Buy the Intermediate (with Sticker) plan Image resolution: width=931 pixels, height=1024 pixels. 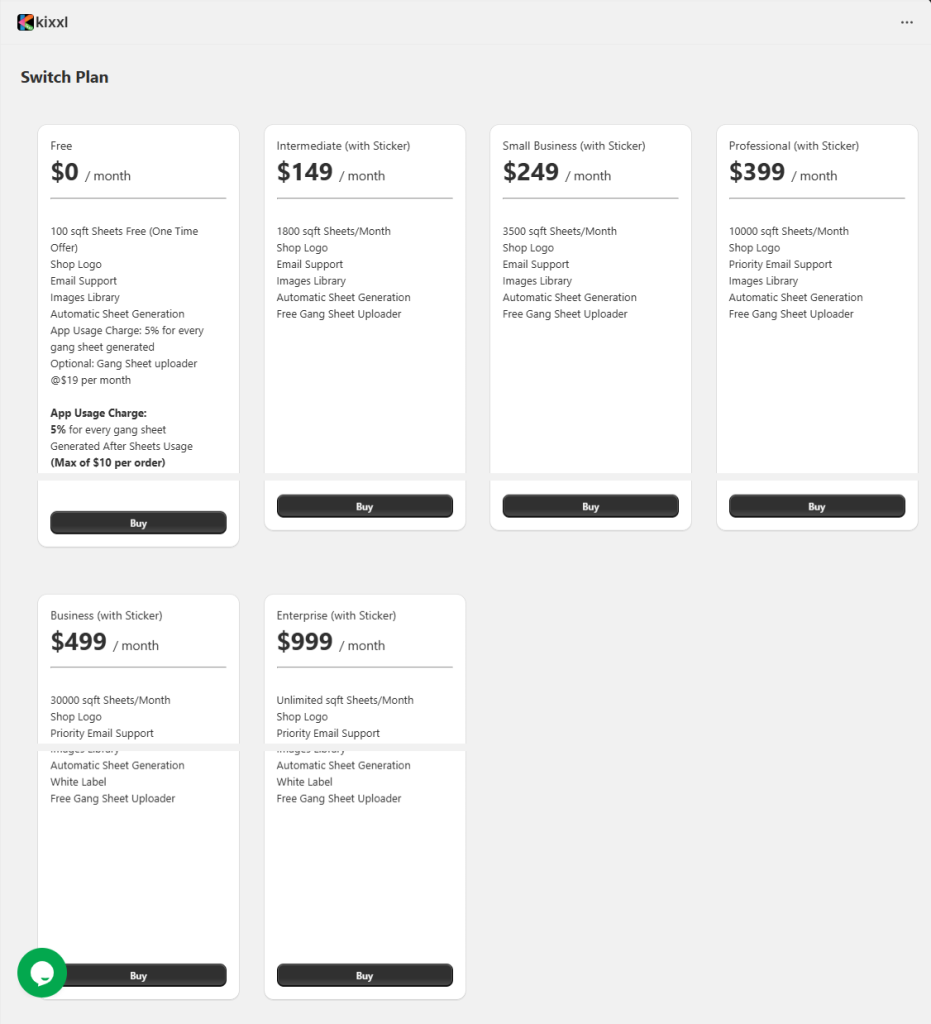tap(364, 507)
